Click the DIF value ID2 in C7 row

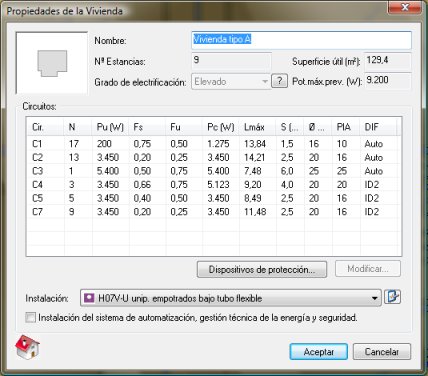pos(372,212)
